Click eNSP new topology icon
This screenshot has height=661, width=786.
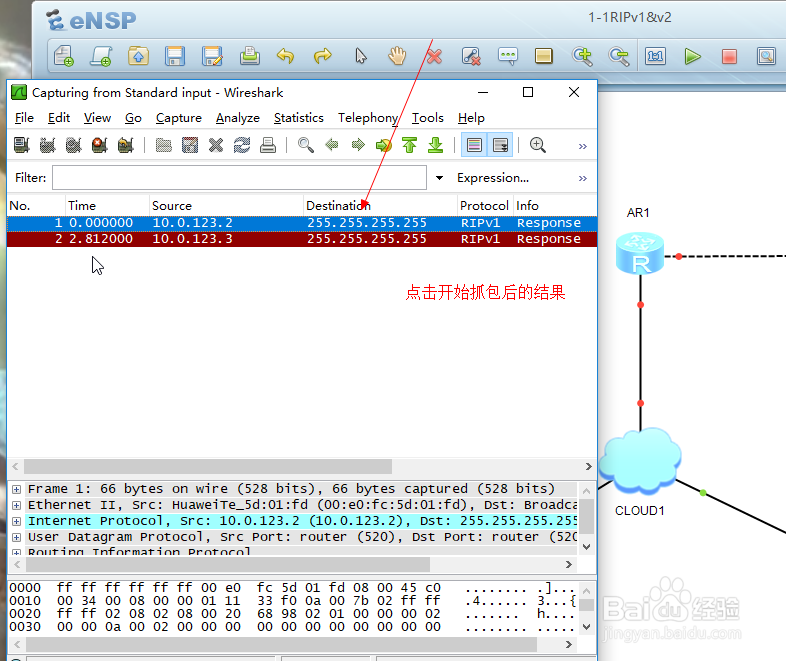click(64, 56)
